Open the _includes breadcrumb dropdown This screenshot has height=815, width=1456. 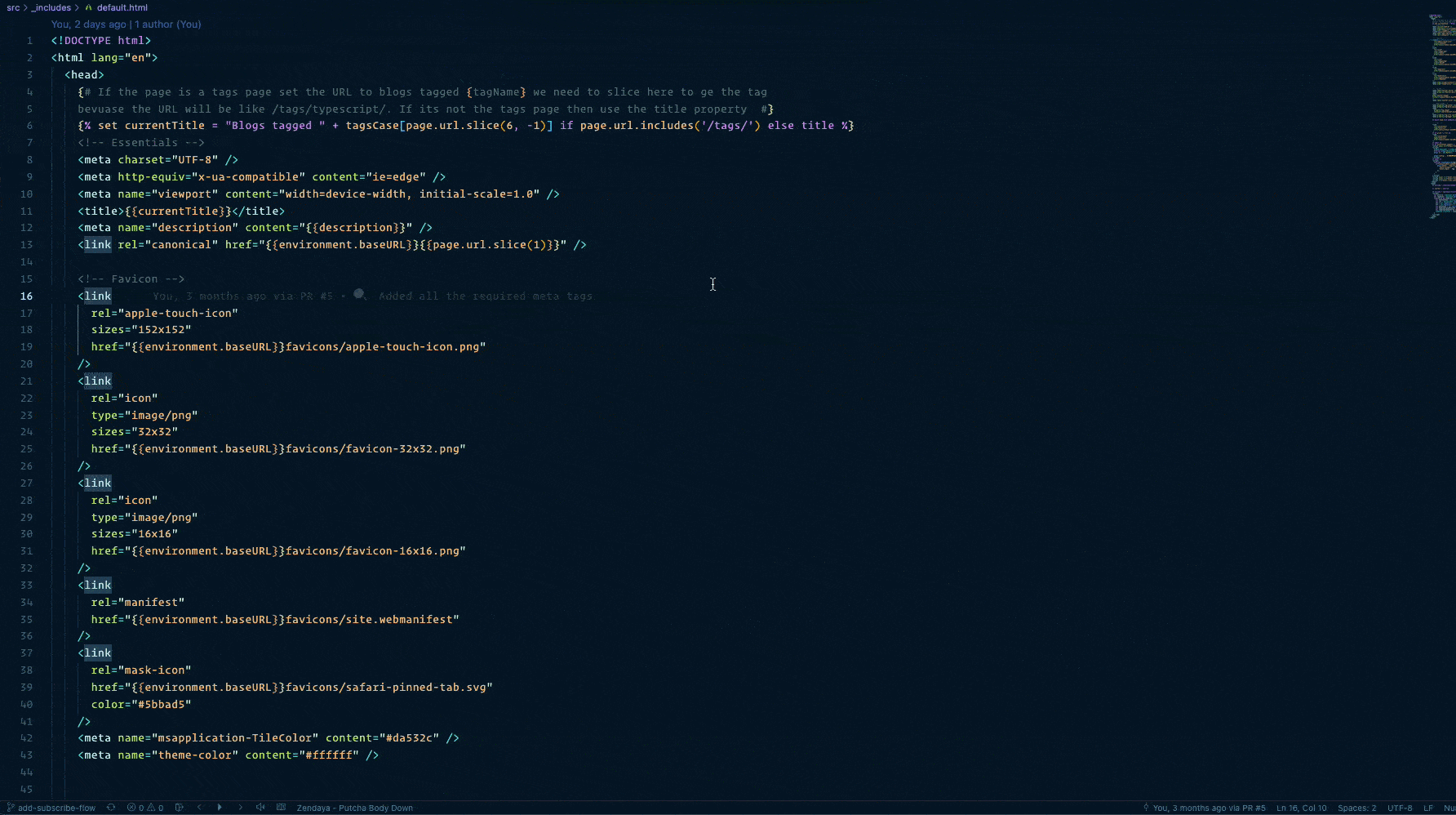click(52, 7)
